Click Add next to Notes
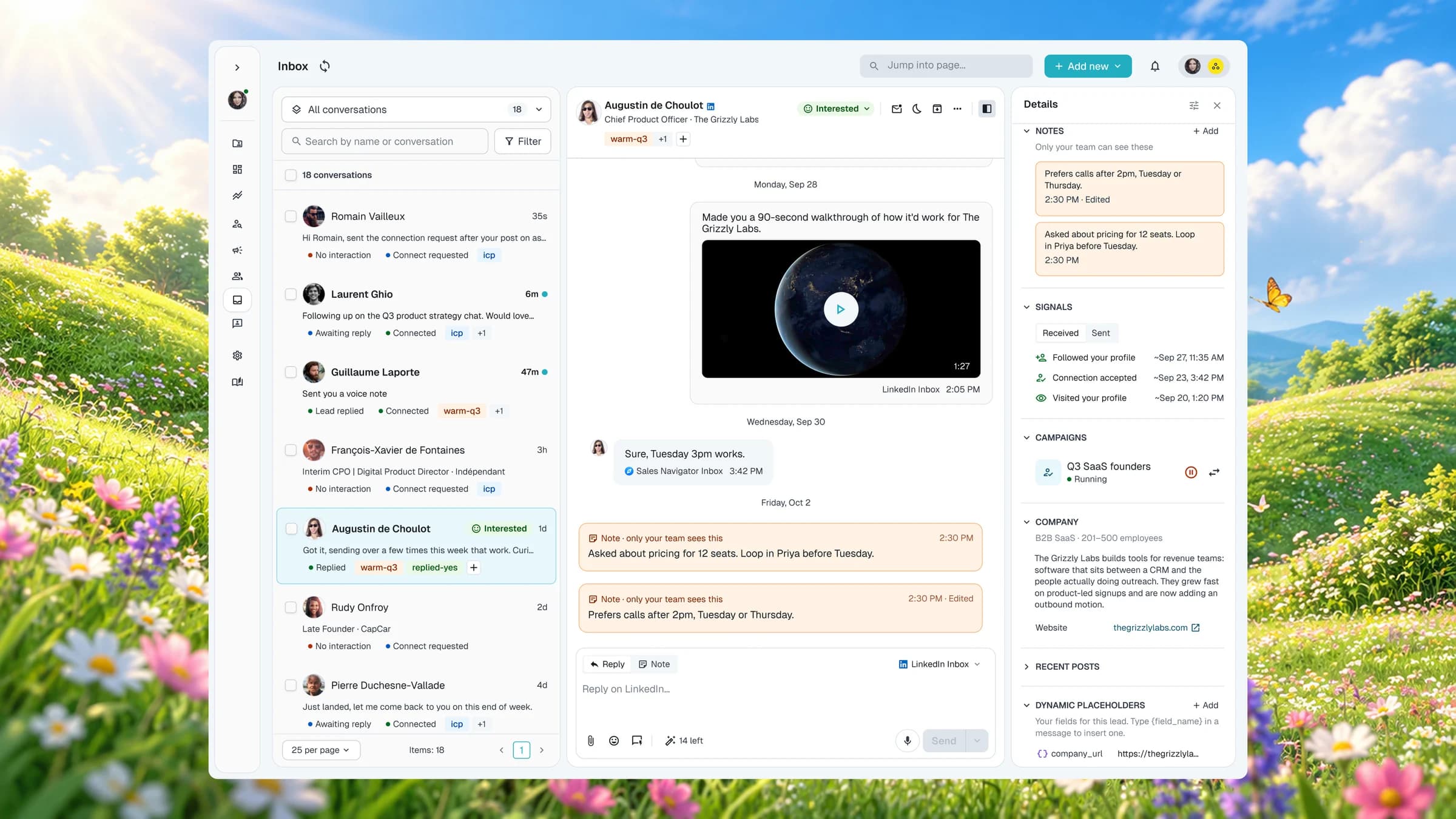This screenshot has height=819, width=1456. pyautogui.click(x=1205, y=131)
